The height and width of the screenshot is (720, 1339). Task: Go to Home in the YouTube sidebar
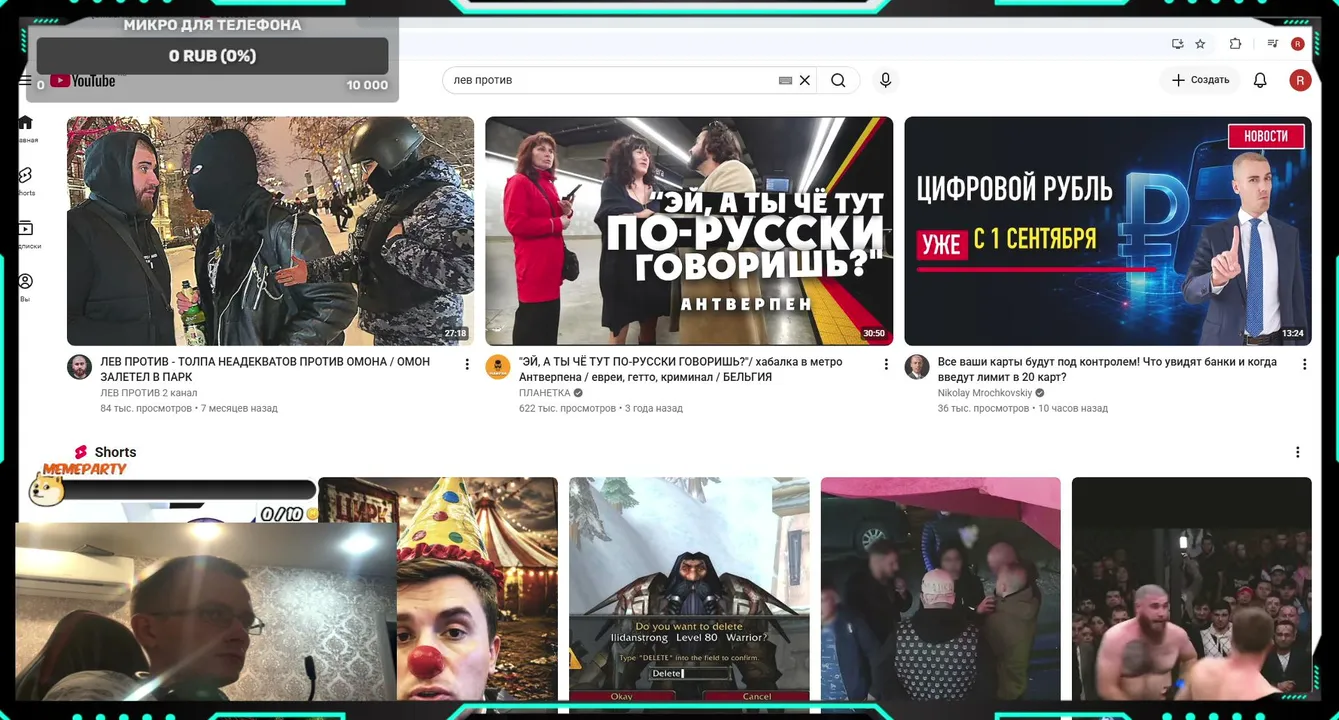[x=26, y=129]
